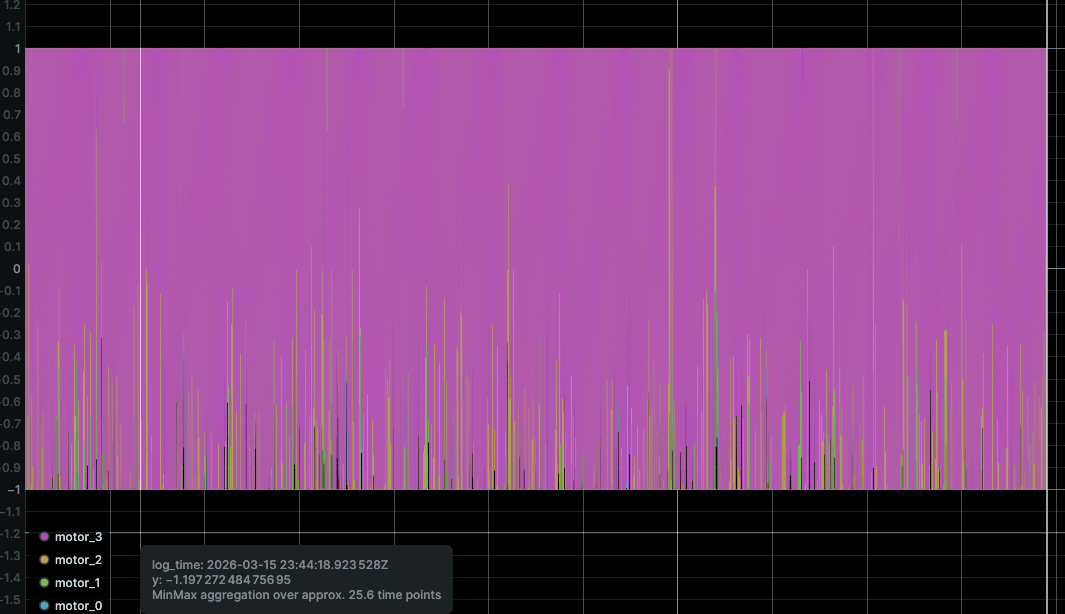Click the motor_3 legend text
Image resolution: width=1065 pixels, height=614 pixels.
tap(77, 537)
